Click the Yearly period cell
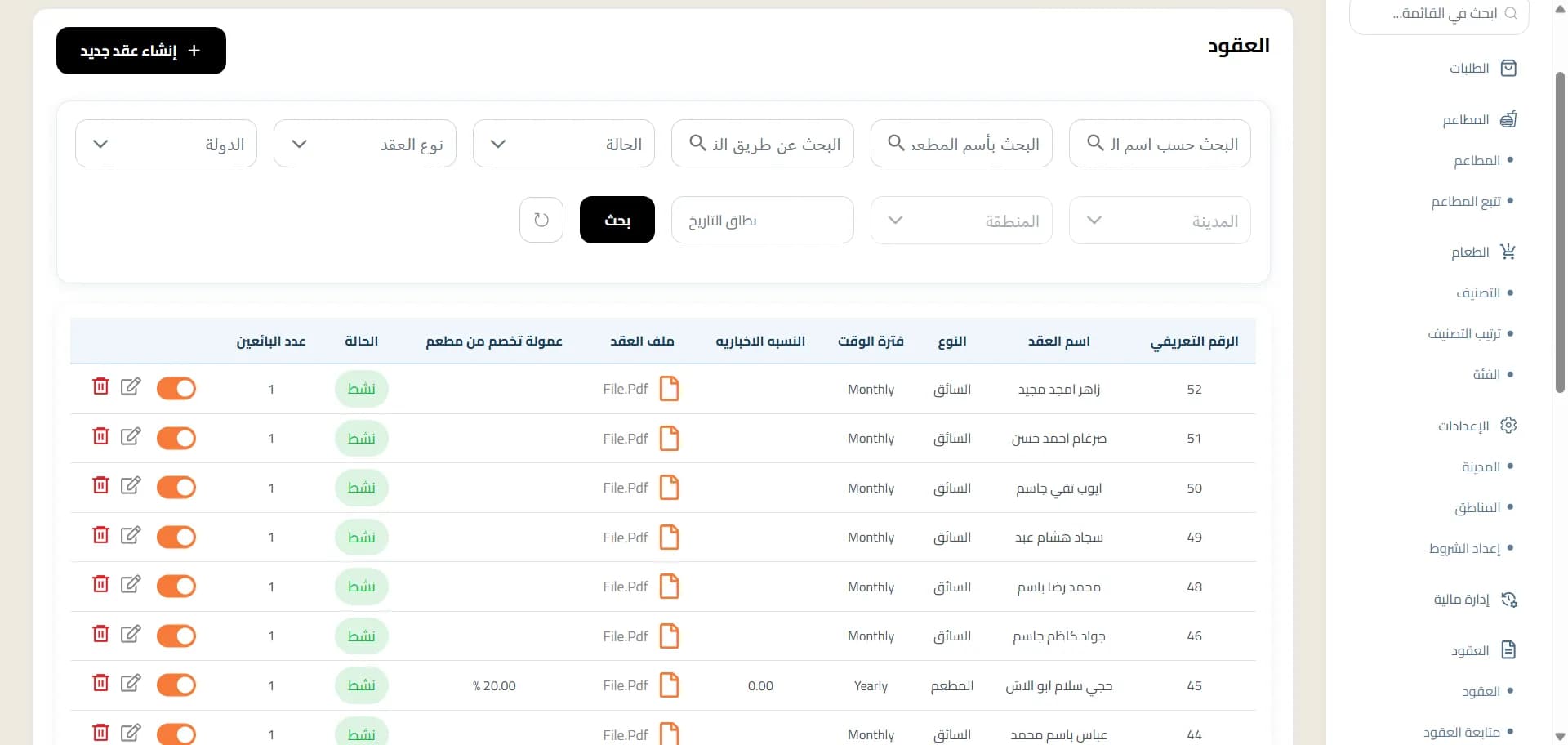 click(871, 685)
